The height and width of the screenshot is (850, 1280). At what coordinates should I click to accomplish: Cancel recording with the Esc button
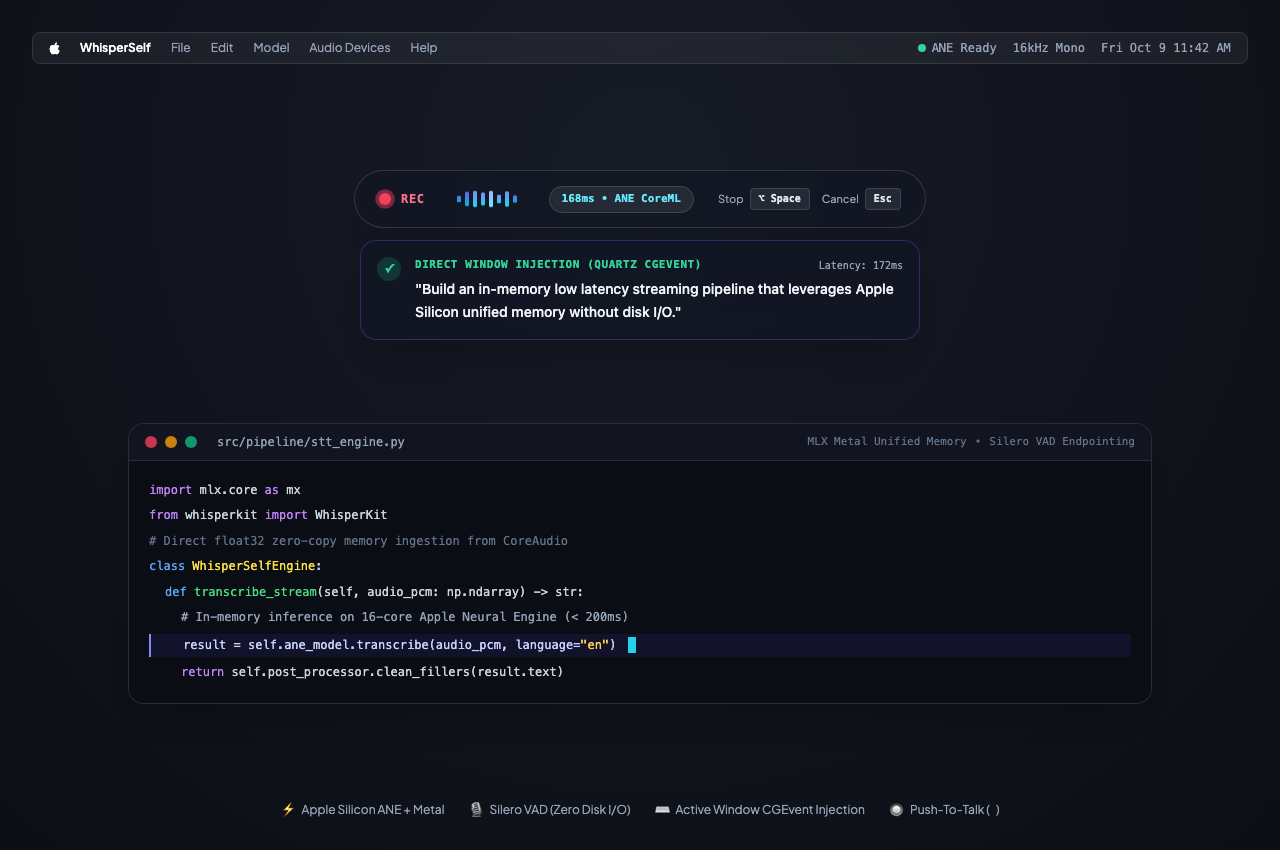pyautogui.click(x=883, y=199)
